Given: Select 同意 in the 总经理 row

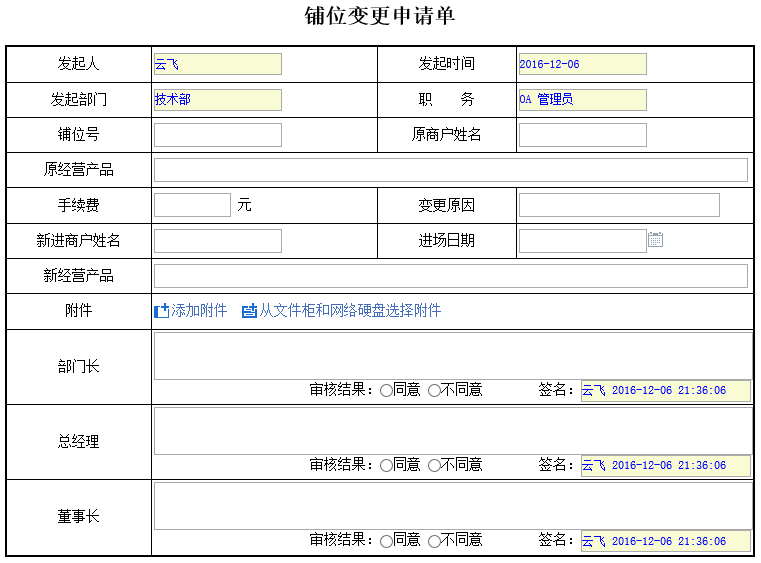Looking at the screenshot, I should [386, 465].
